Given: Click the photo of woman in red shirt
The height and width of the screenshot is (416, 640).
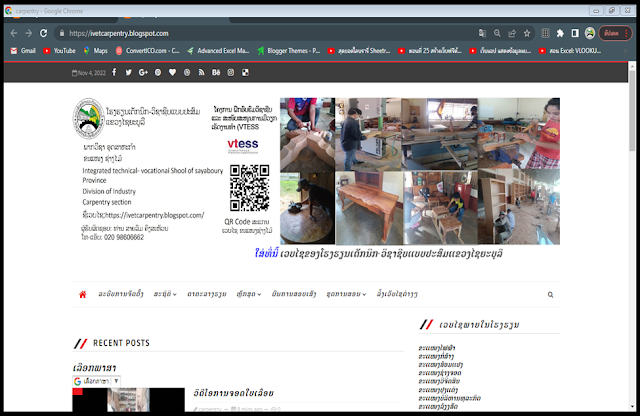Looking at the screenshot, I should coord(519,133).
